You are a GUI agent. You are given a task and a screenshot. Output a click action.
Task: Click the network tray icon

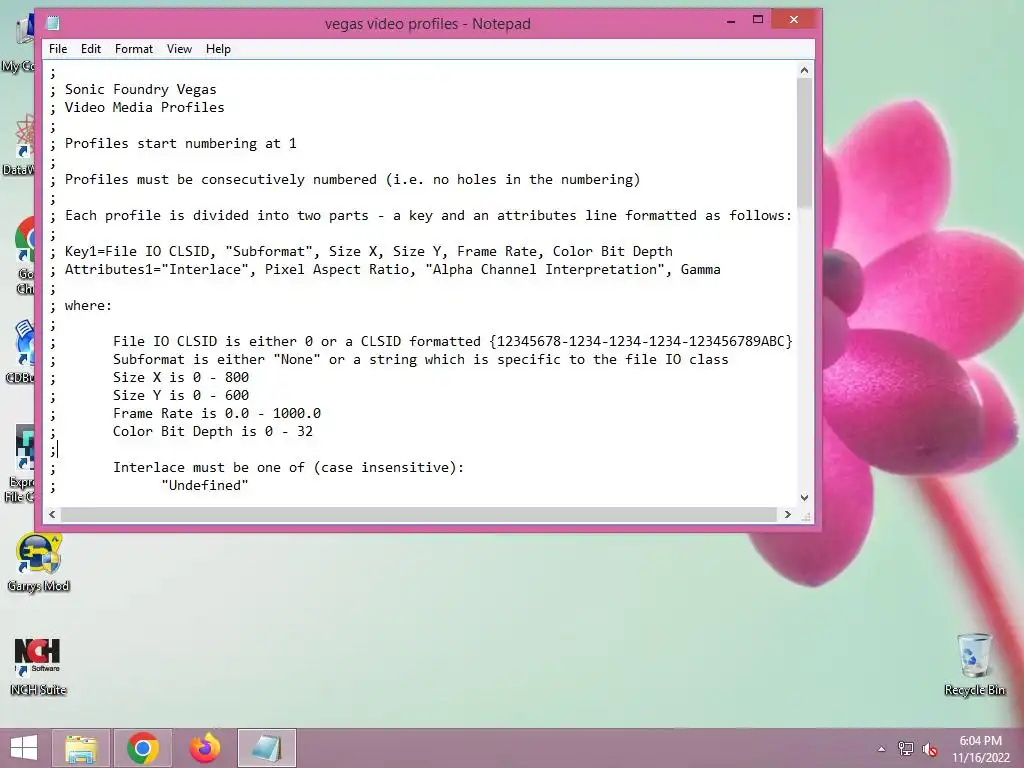(906, 749)
